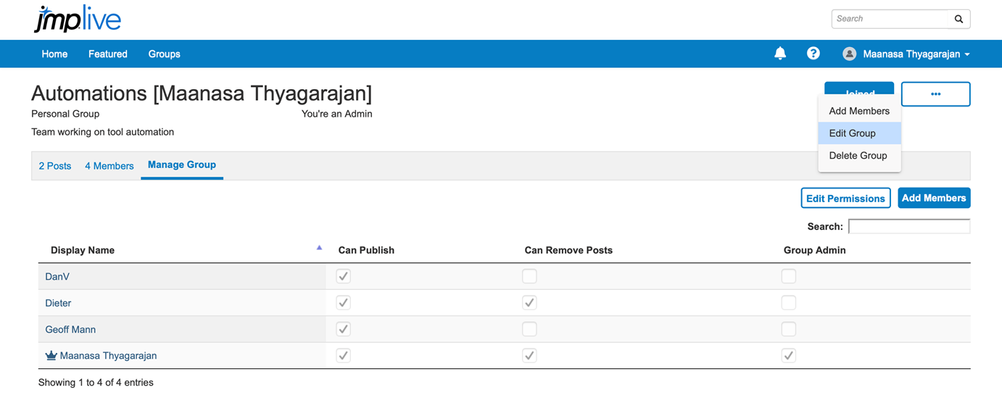The height and width of the screenshot is (416, 1002).
Task: Open the help question mark icon
Action: tap(813, 54)
